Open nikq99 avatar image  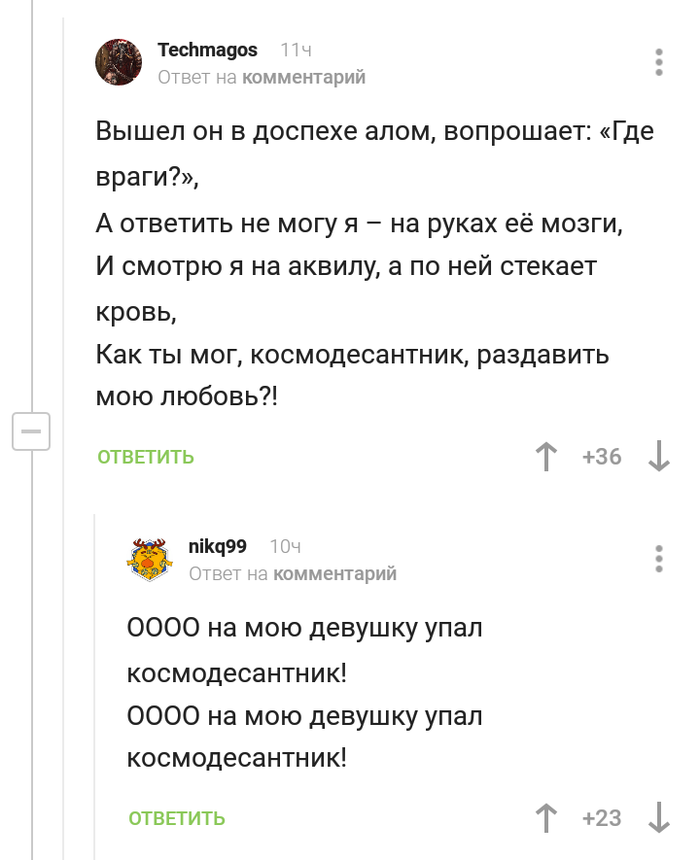click(150, 559)
